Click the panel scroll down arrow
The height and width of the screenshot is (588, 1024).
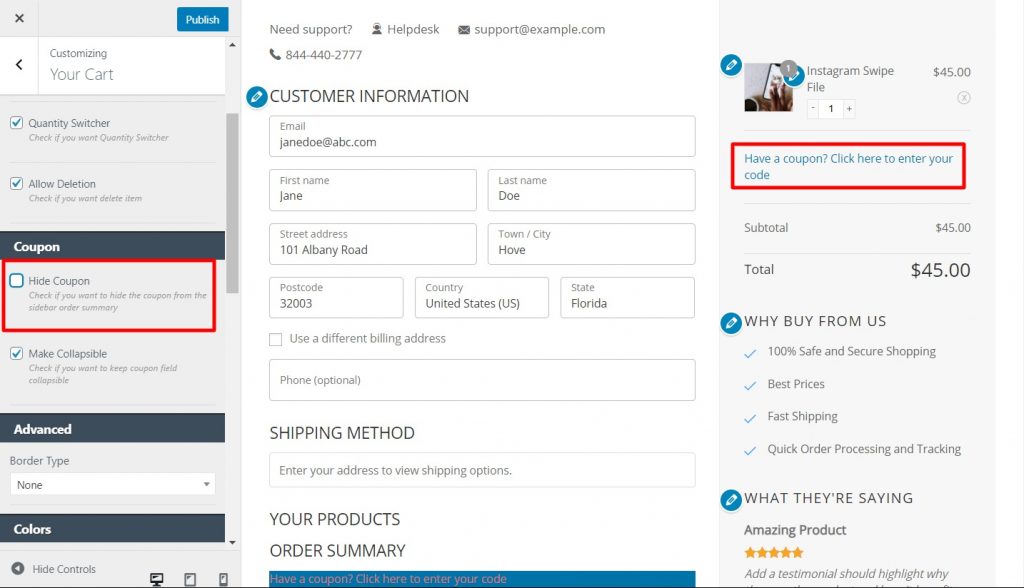pyautogui.click(x=232, y=542)
